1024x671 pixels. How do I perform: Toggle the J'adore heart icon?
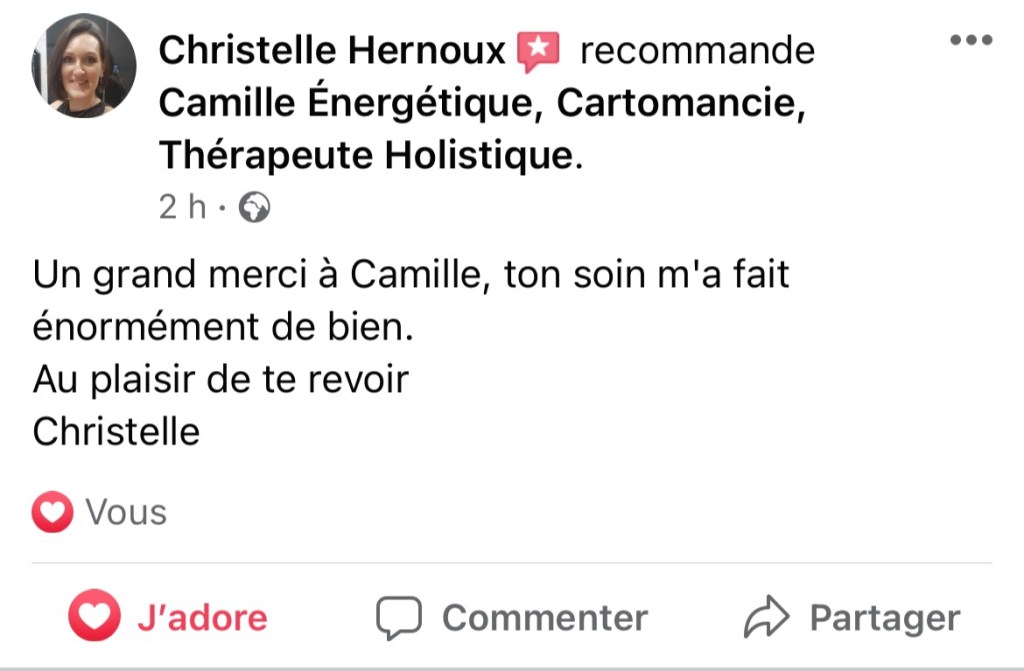coord(93,617)
